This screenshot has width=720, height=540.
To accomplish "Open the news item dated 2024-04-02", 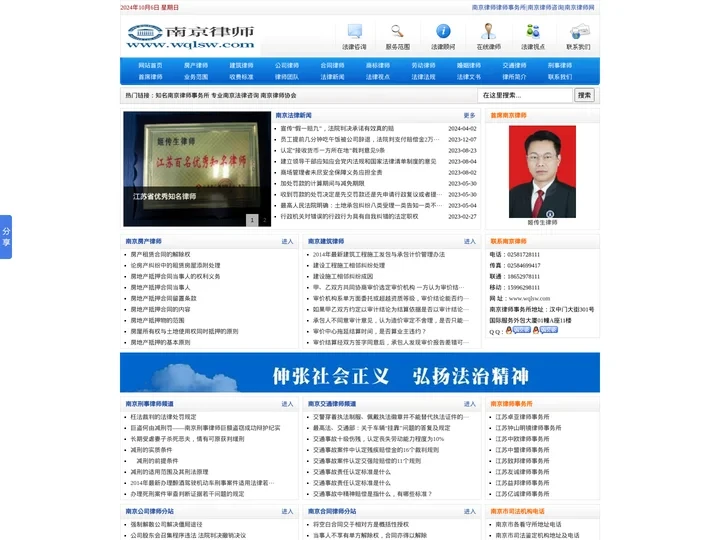I will pos(337,129).
